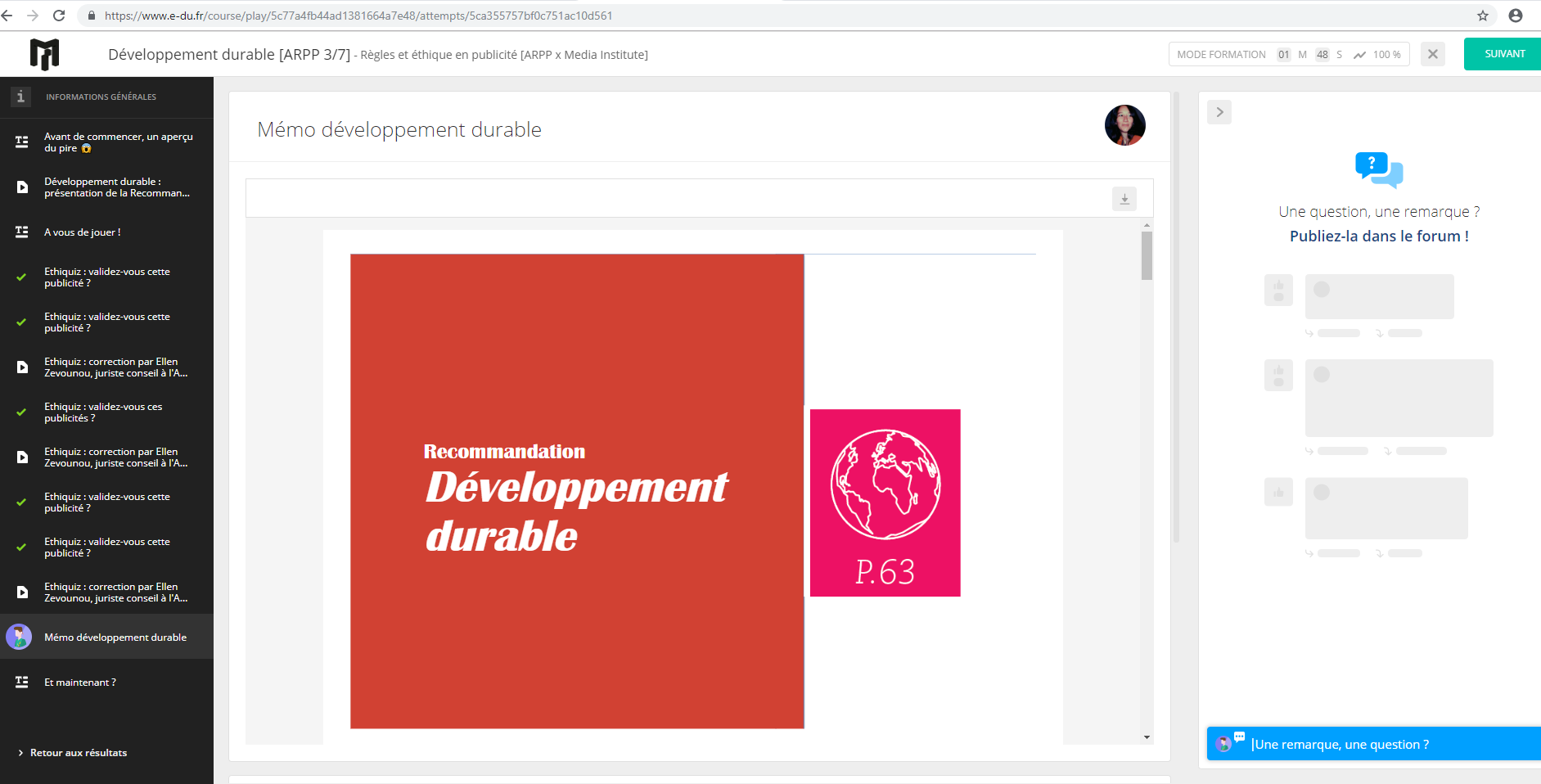Collapse the forum side panel chevron

click(x=1219, y=112)
